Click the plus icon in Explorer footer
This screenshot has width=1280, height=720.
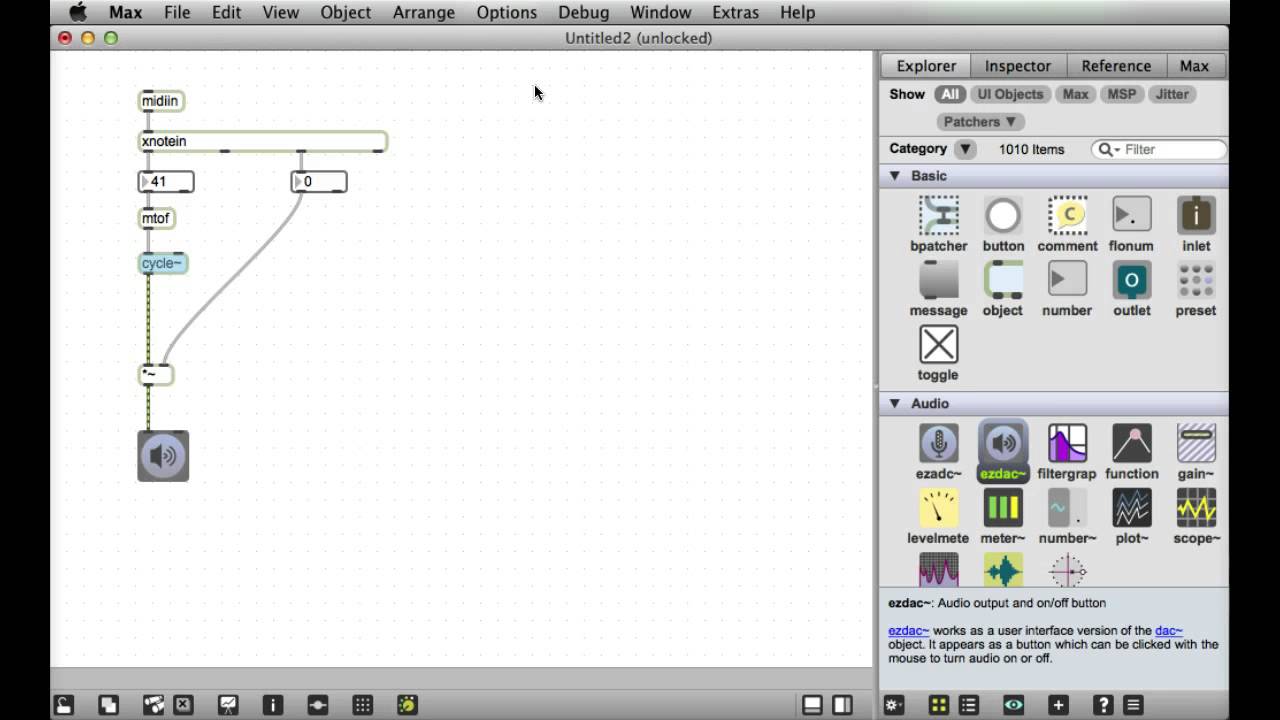pyautogui.click(x=1058, y=705)
